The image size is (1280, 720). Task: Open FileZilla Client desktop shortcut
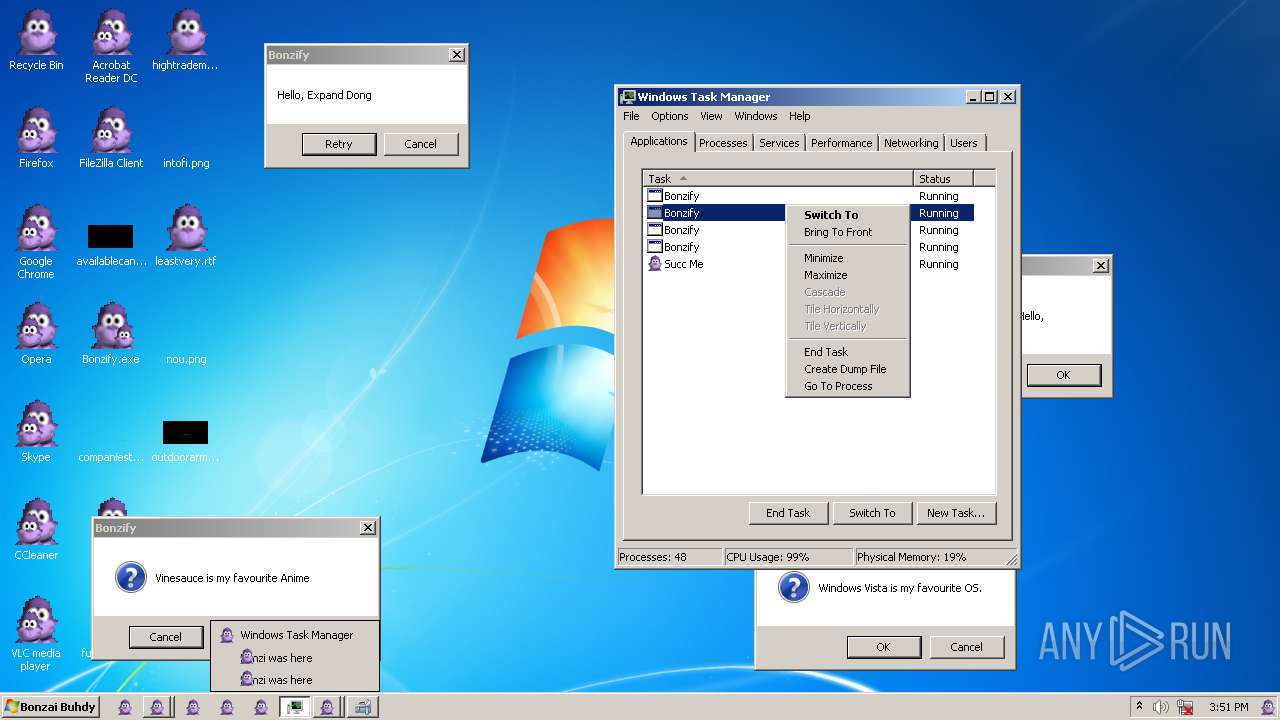point(111,138)
